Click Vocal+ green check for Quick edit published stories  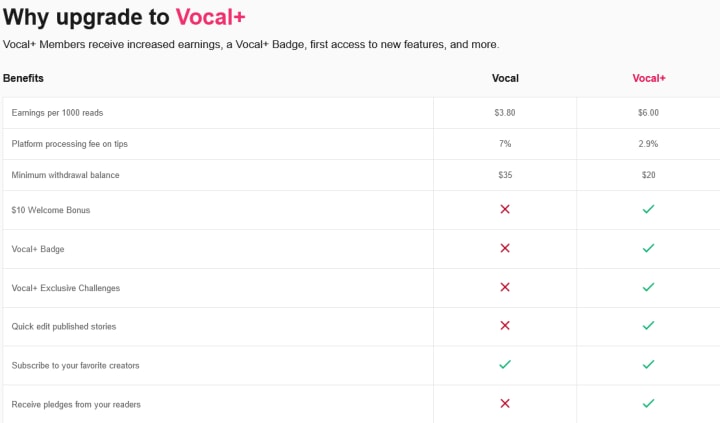tap(648, 326)
